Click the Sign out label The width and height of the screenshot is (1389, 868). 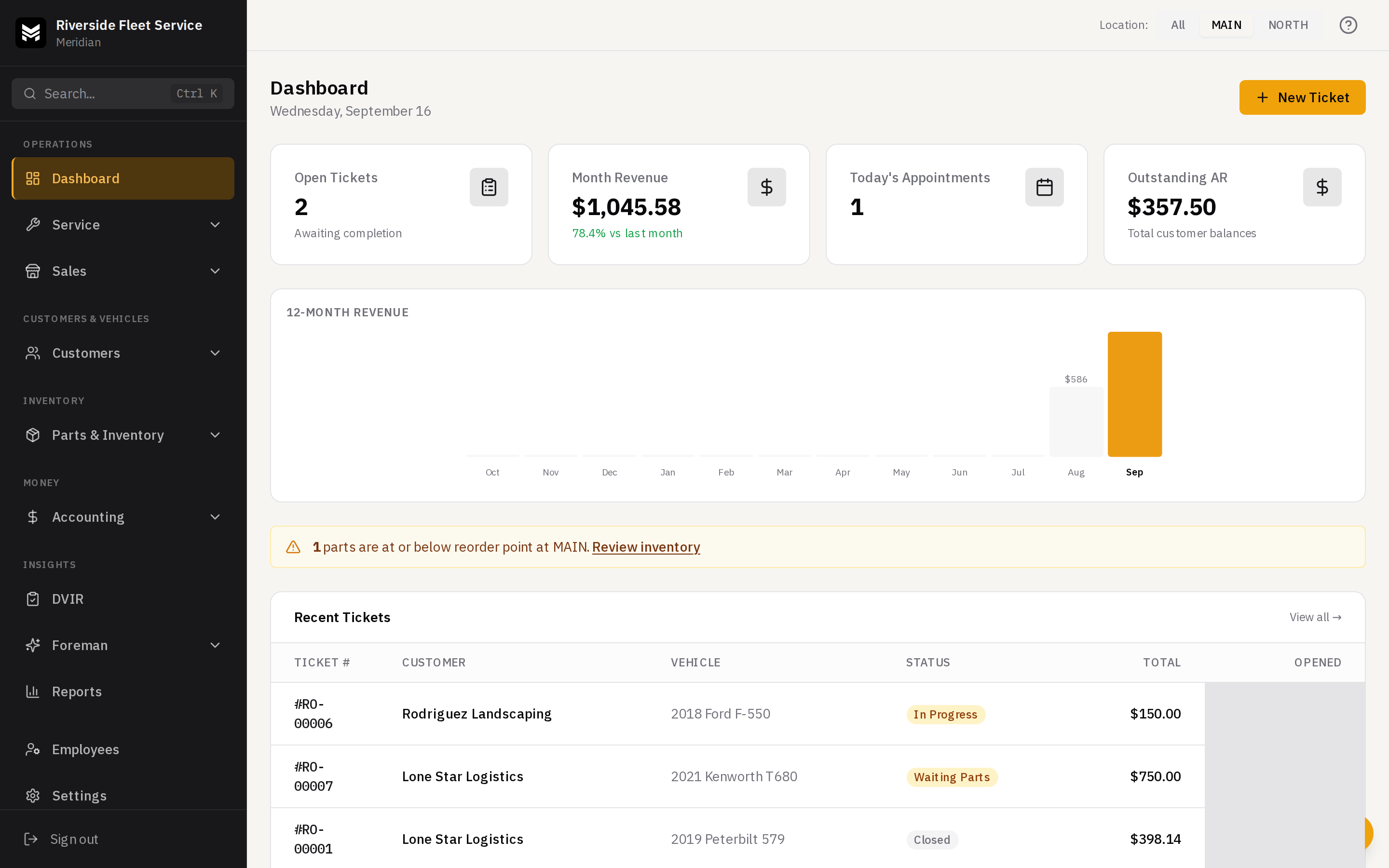point(74,839)
